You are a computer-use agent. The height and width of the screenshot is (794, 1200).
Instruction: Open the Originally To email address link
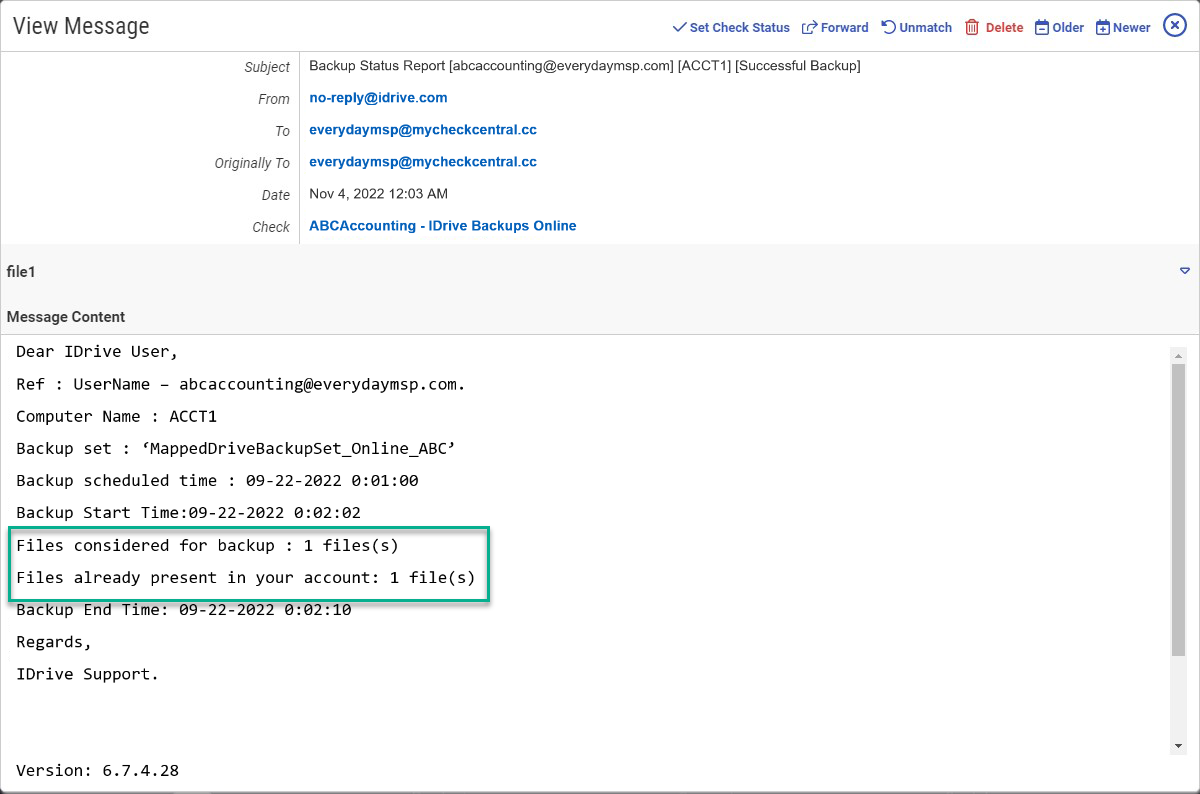click(x=423, y=161)
